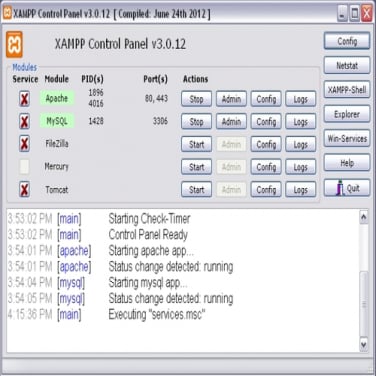
Task: Click the XAMPP orange logo icon
Action: (x=14, y=44)
